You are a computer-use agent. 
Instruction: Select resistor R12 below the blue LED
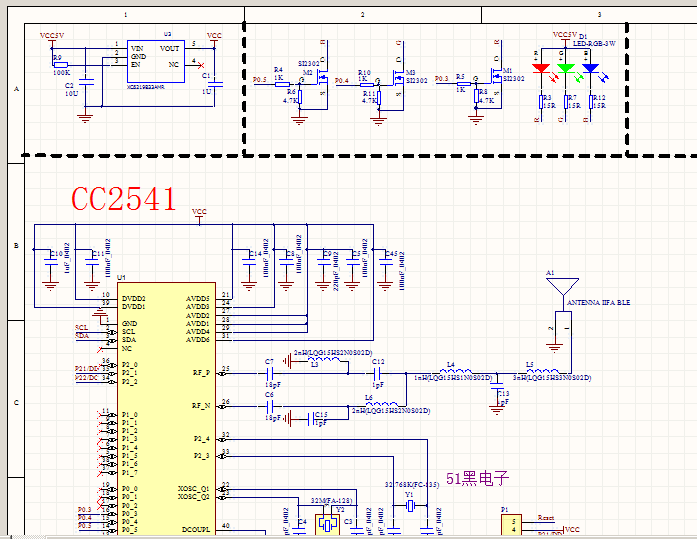click(x=591, y=102)
